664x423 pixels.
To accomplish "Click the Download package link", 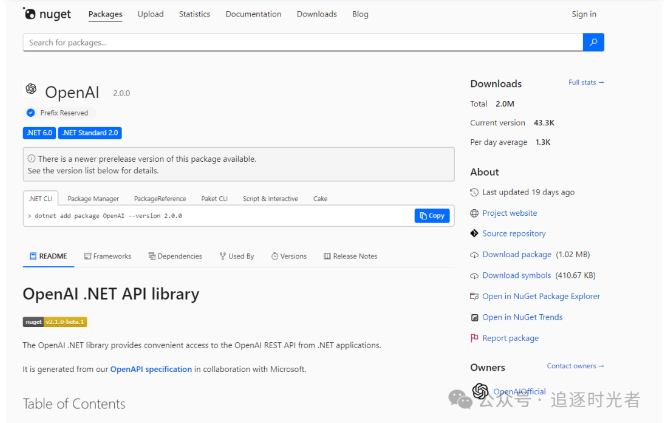I will (517, 254).
